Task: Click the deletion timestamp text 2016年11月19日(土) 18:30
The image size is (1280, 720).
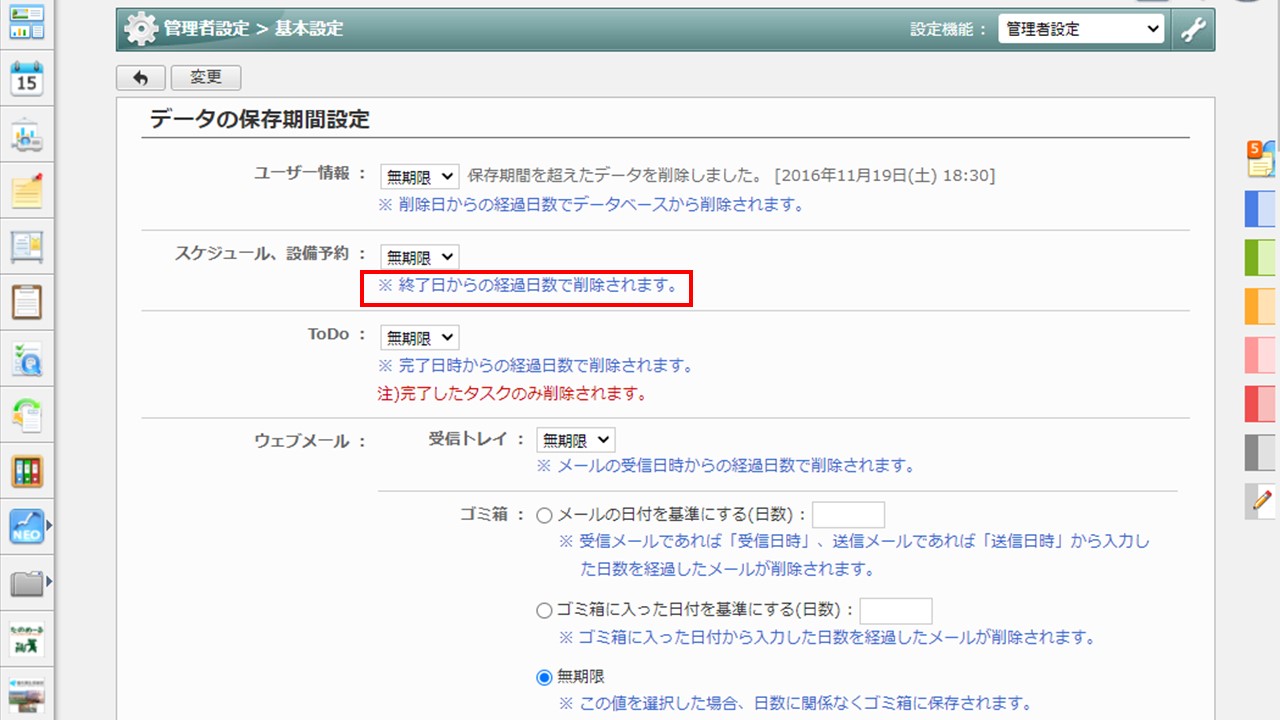Action: pos(885,176)
